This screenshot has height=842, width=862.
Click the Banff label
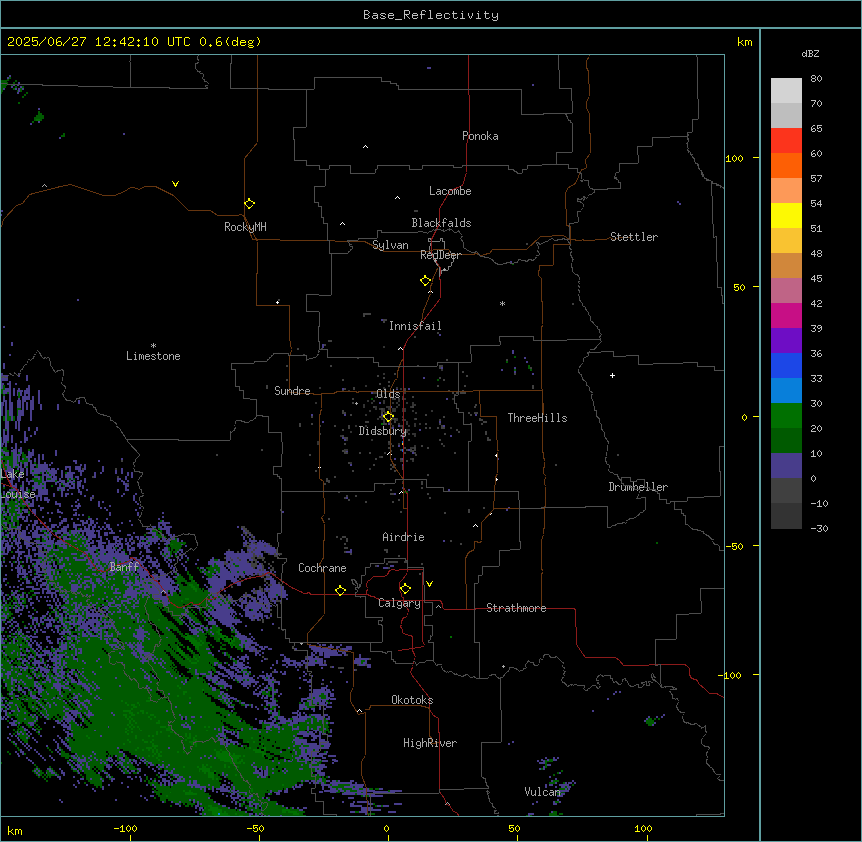124,567
